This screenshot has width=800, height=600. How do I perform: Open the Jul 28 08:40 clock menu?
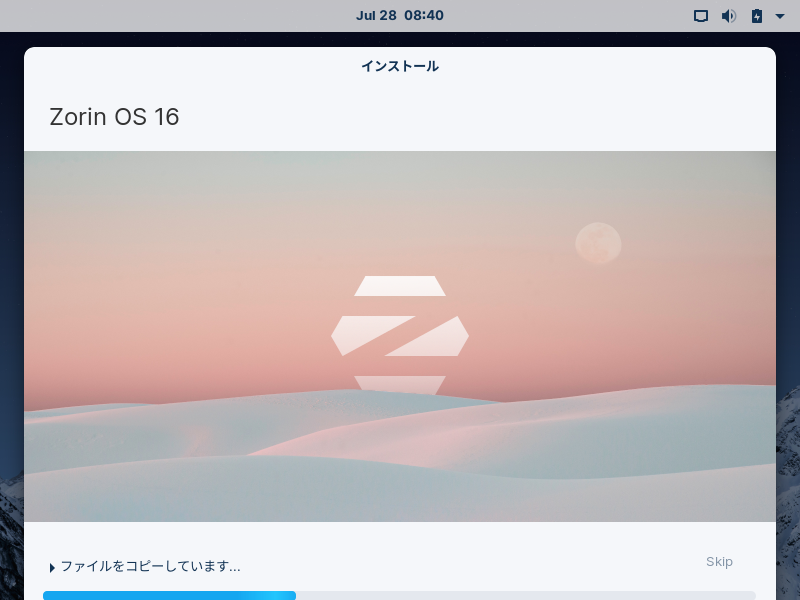pyautogui.click(x=399, y=15)
